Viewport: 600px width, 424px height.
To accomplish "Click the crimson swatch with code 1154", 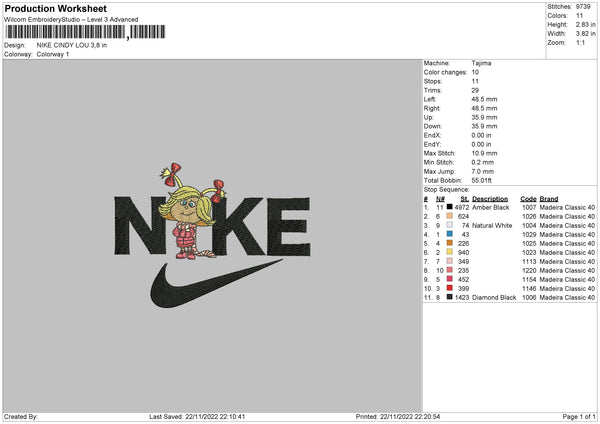I will coord(449,279).
